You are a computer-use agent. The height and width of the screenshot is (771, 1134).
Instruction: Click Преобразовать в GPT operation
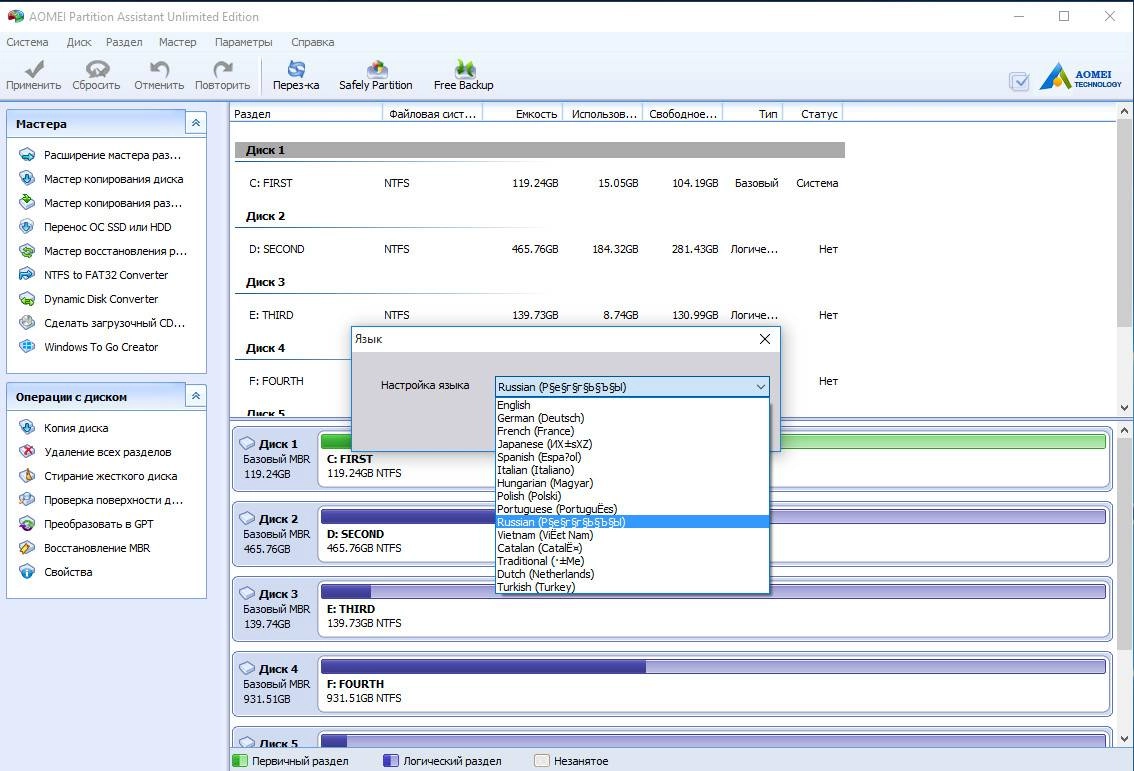[98, 524]
